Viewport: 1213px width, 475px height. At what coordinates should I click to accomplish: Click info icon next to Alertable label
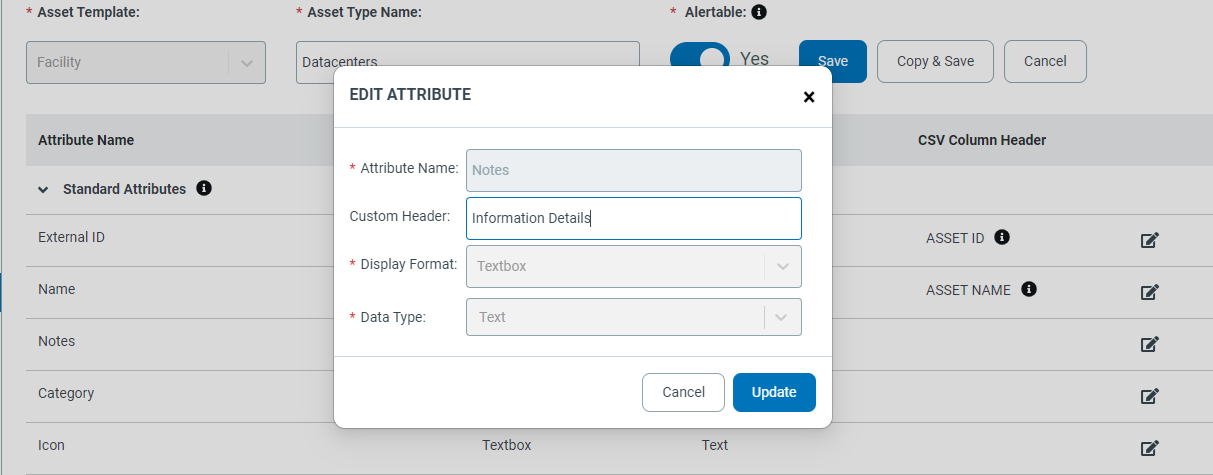(759, 12)
